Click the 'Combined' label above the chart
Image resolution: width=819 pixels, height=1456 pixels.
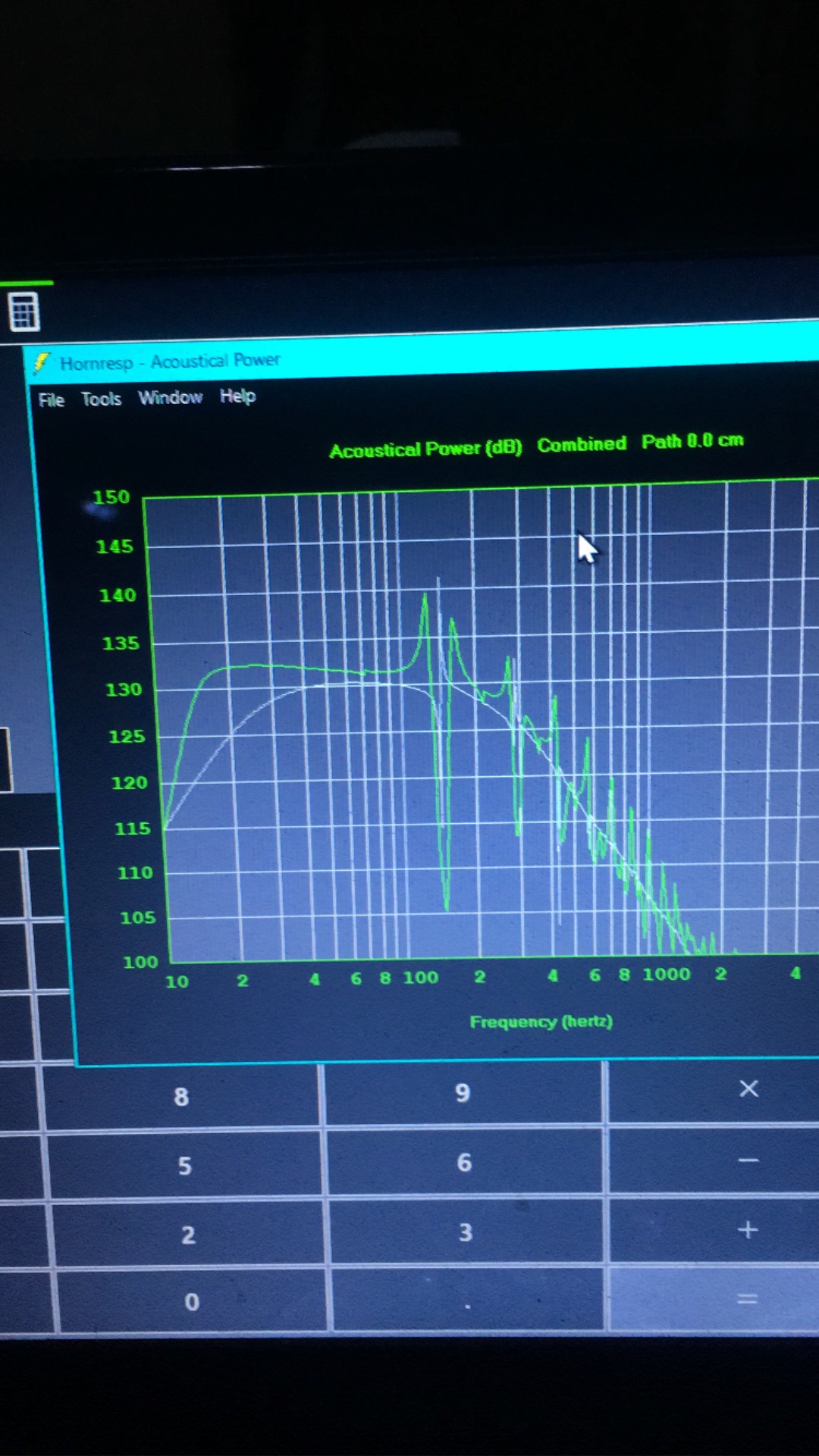582,444
